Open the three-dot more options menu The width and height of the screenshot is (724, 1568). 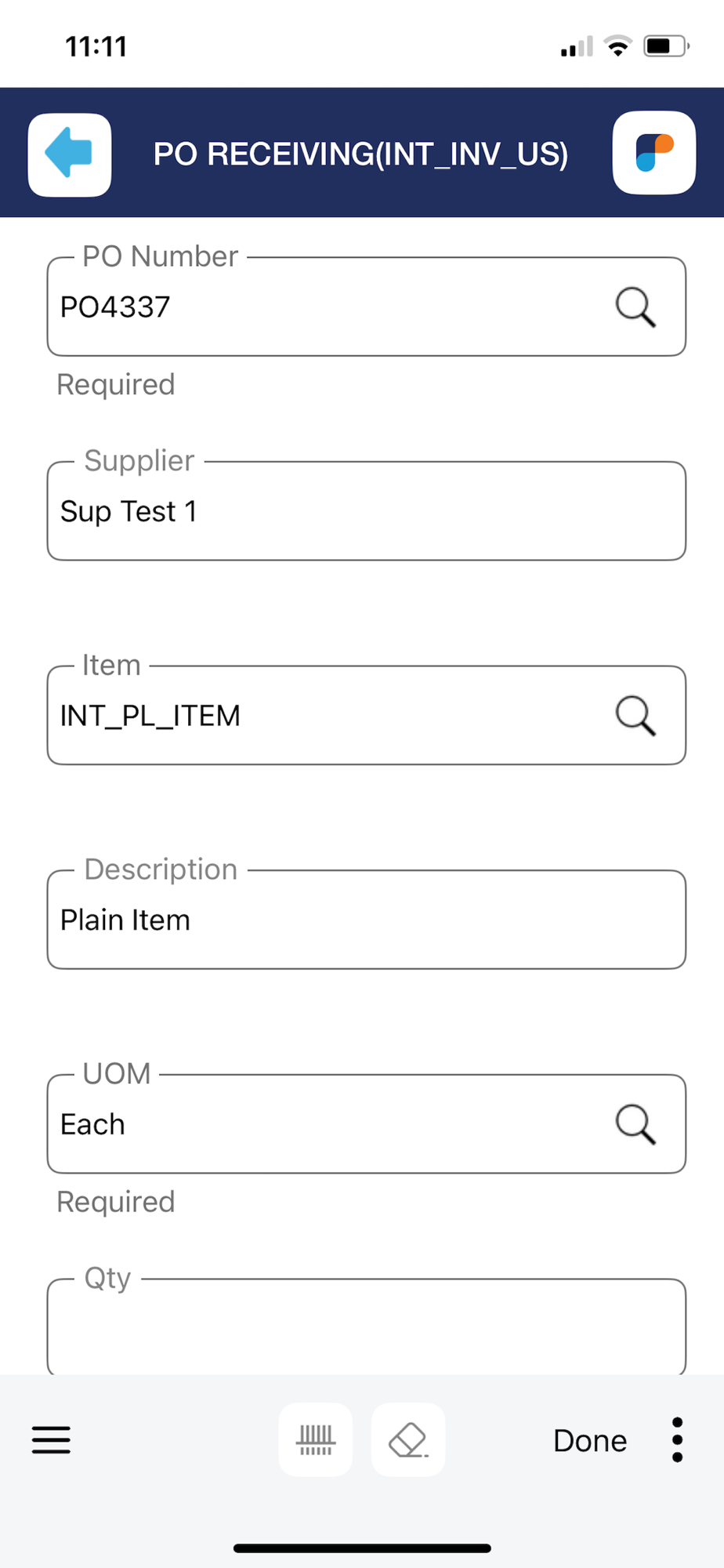(x=678, y=1439)
